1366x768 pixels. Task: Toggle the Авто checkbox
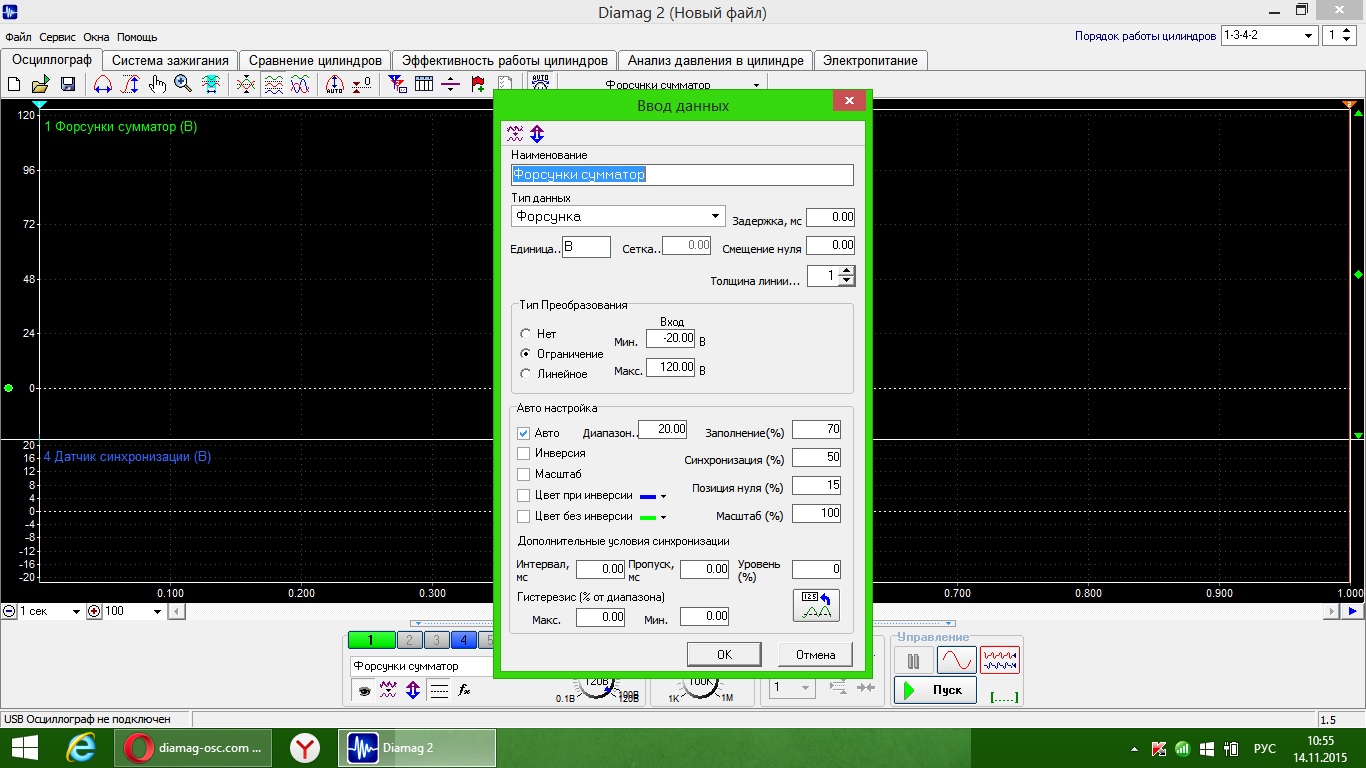(523, 434)
